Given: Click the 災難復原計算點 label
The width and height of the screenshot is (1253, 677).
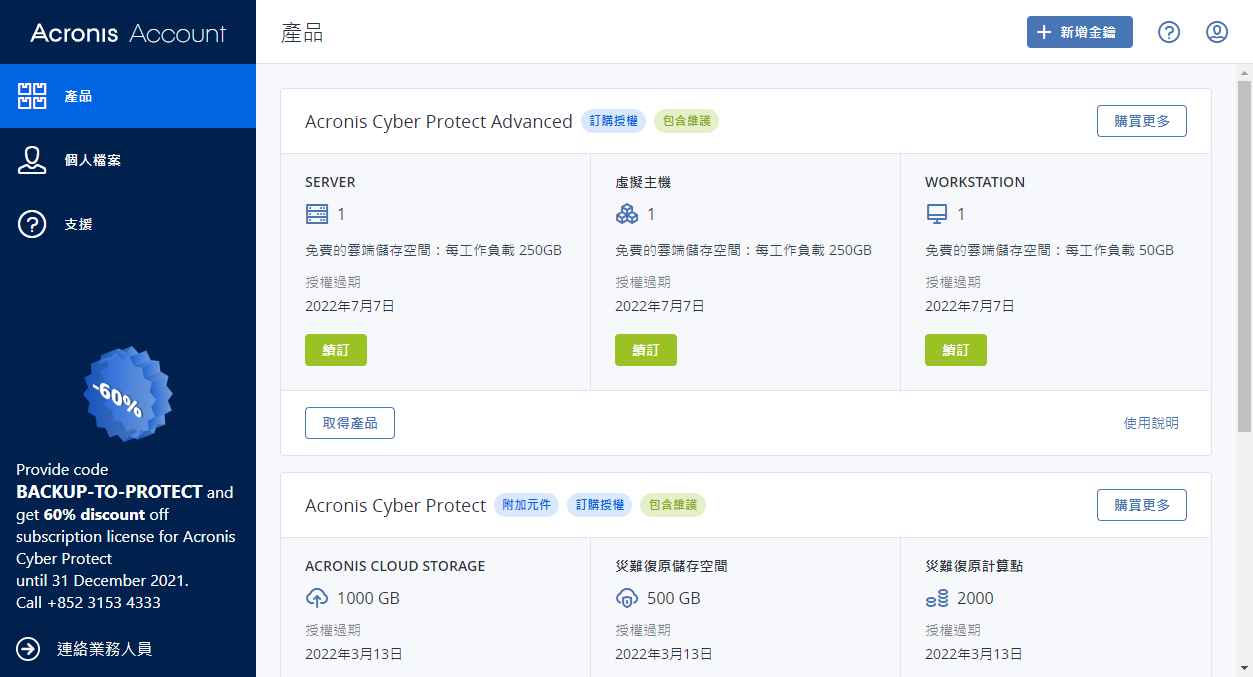Looking at the screenshot, I should point(974,566).
